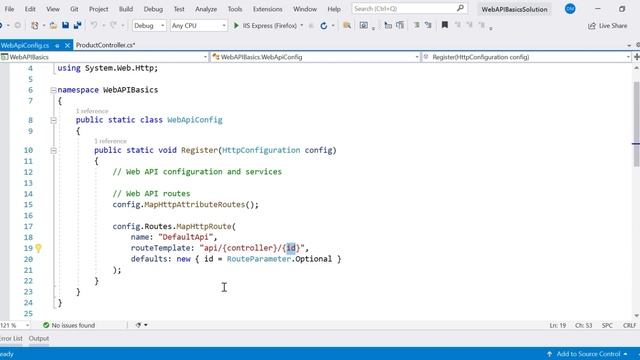640x360 pixels.
Task: Open the File menu
Action: pos(9,9)
